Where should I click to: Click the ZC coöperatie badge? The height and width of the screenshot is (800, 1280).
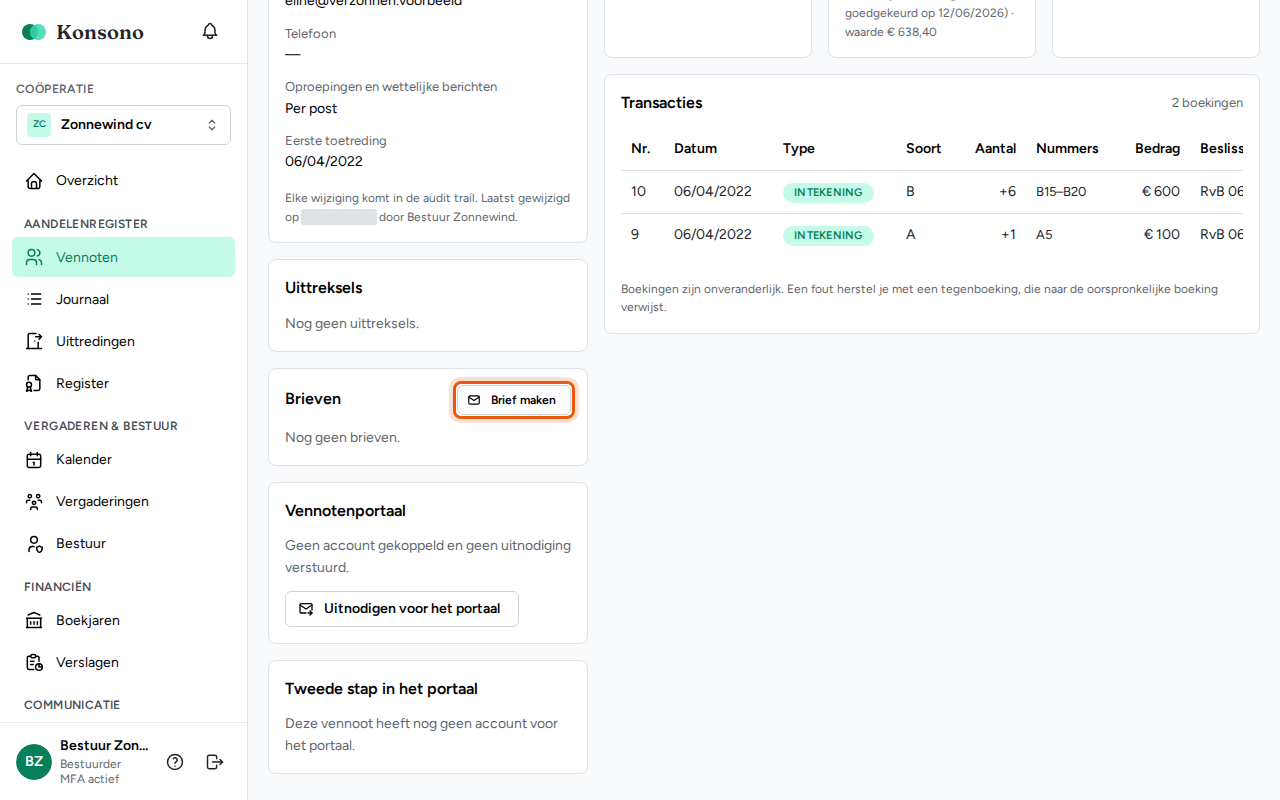click(x=39, y=125)
